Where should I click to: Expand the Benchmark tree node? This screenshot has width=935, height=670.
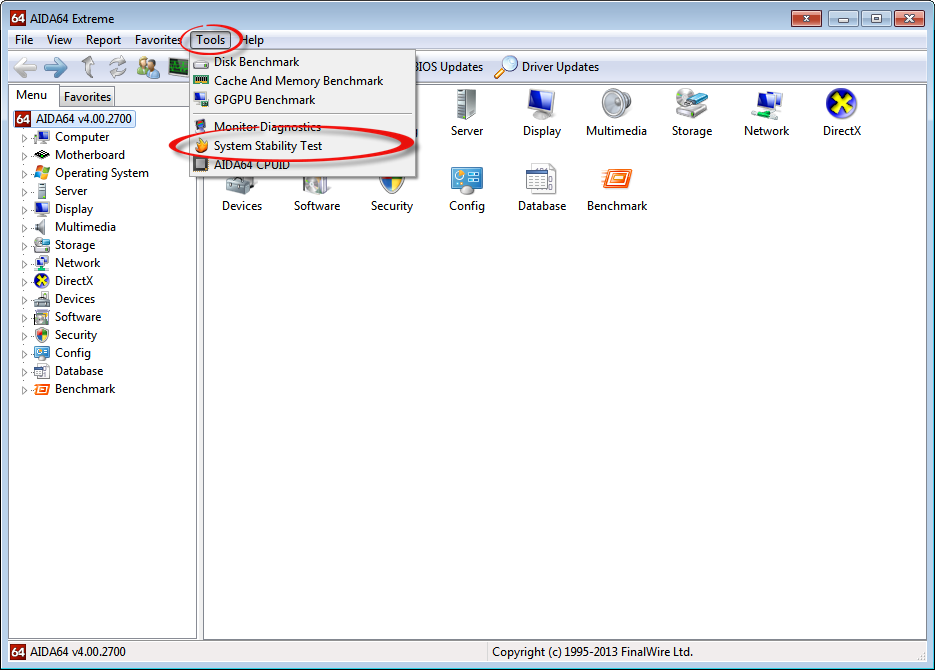[x=24, y=390]
